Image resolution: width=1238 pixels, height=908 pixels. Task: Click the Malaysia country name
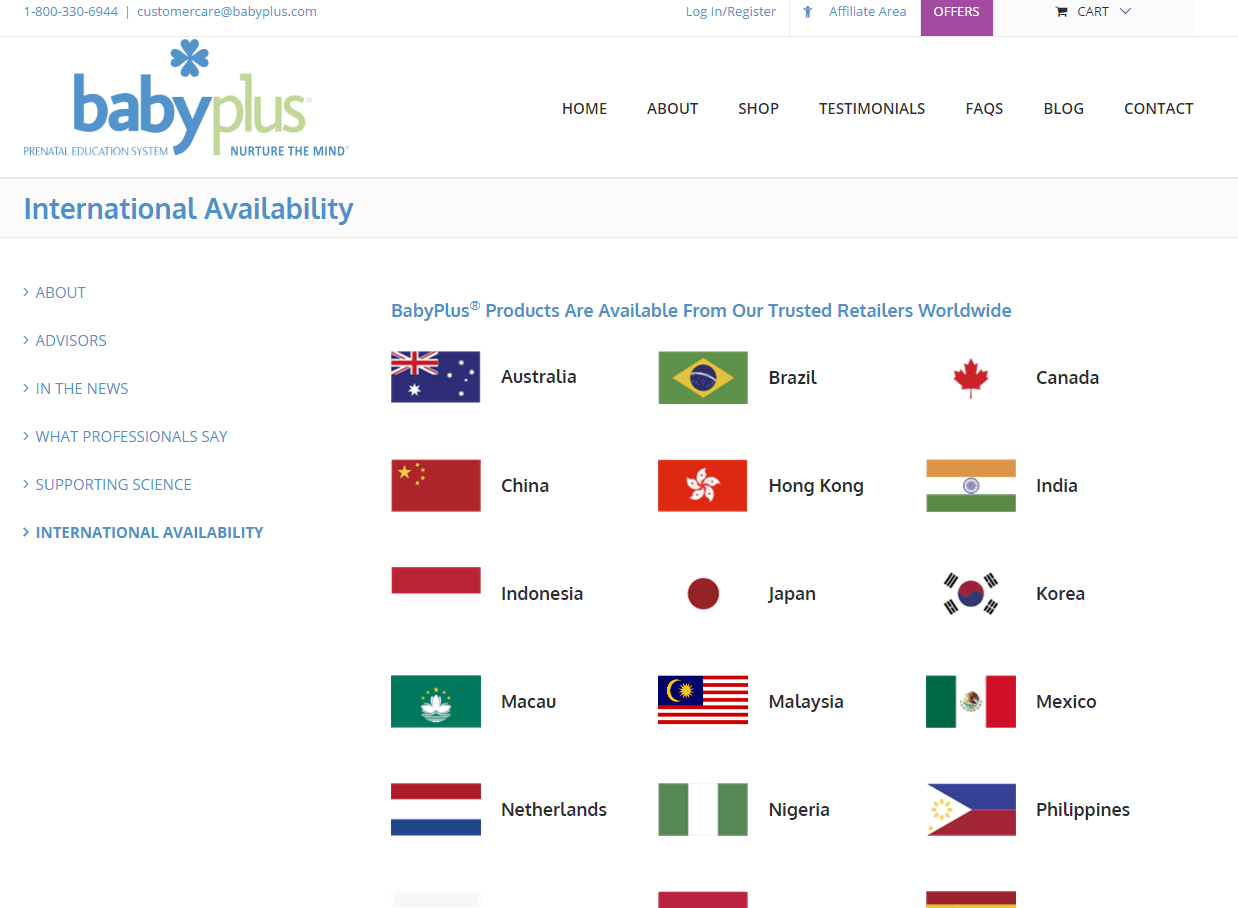tap(806, 702)
